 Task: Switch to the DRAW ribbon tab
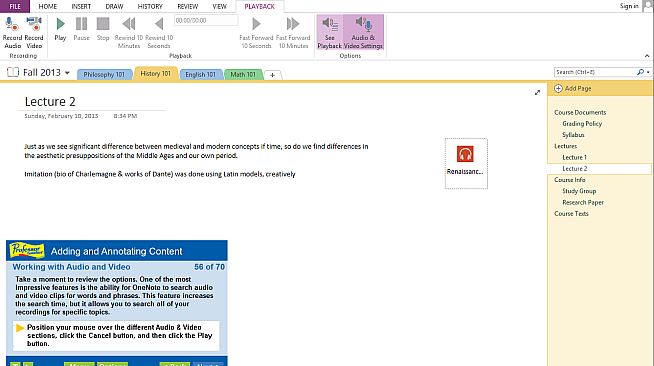tap(114, 6)
